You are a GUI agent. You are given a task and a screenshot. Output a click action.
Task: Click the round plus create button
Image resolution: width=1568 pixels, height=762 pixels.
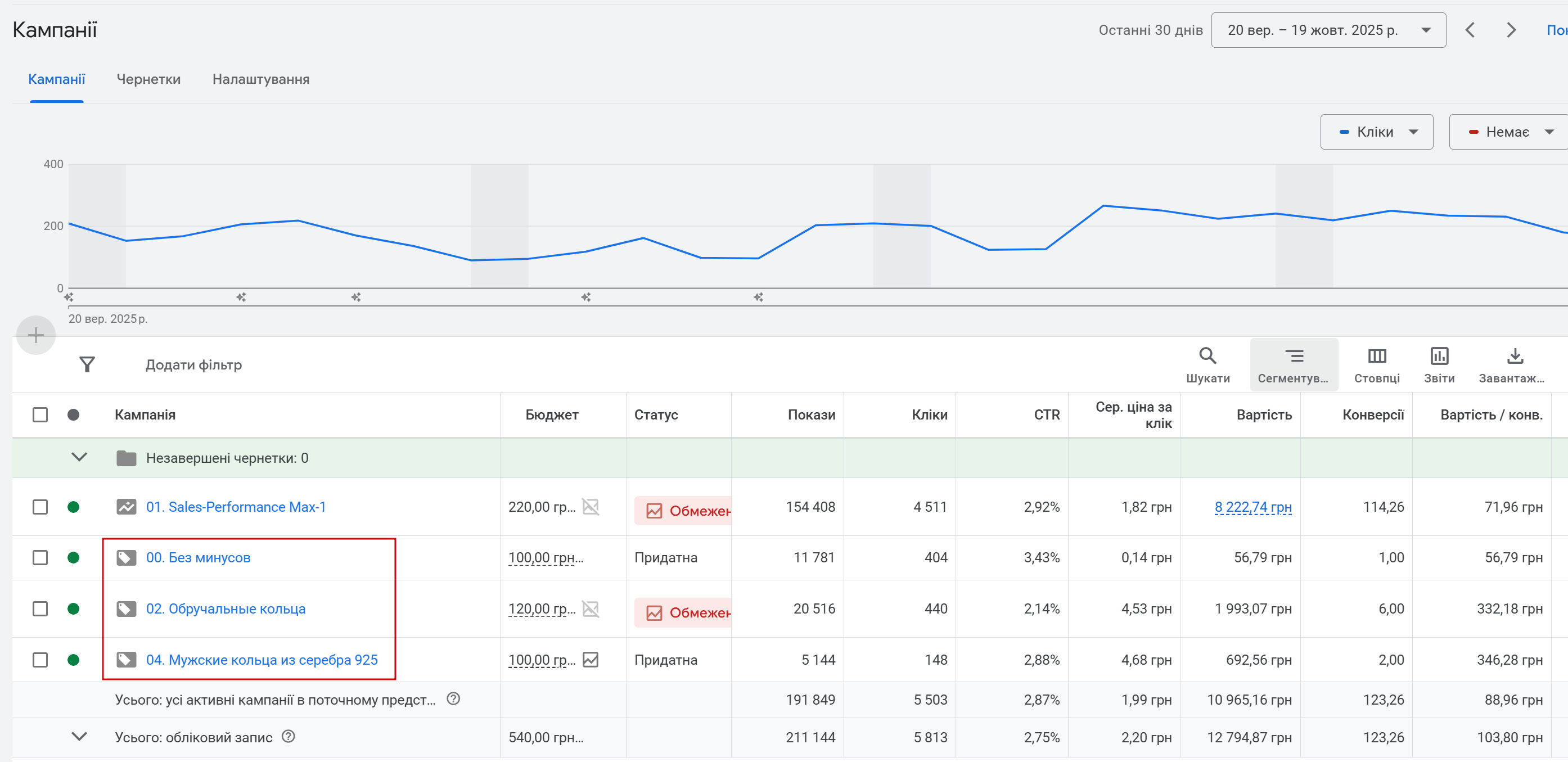(36, 335)
